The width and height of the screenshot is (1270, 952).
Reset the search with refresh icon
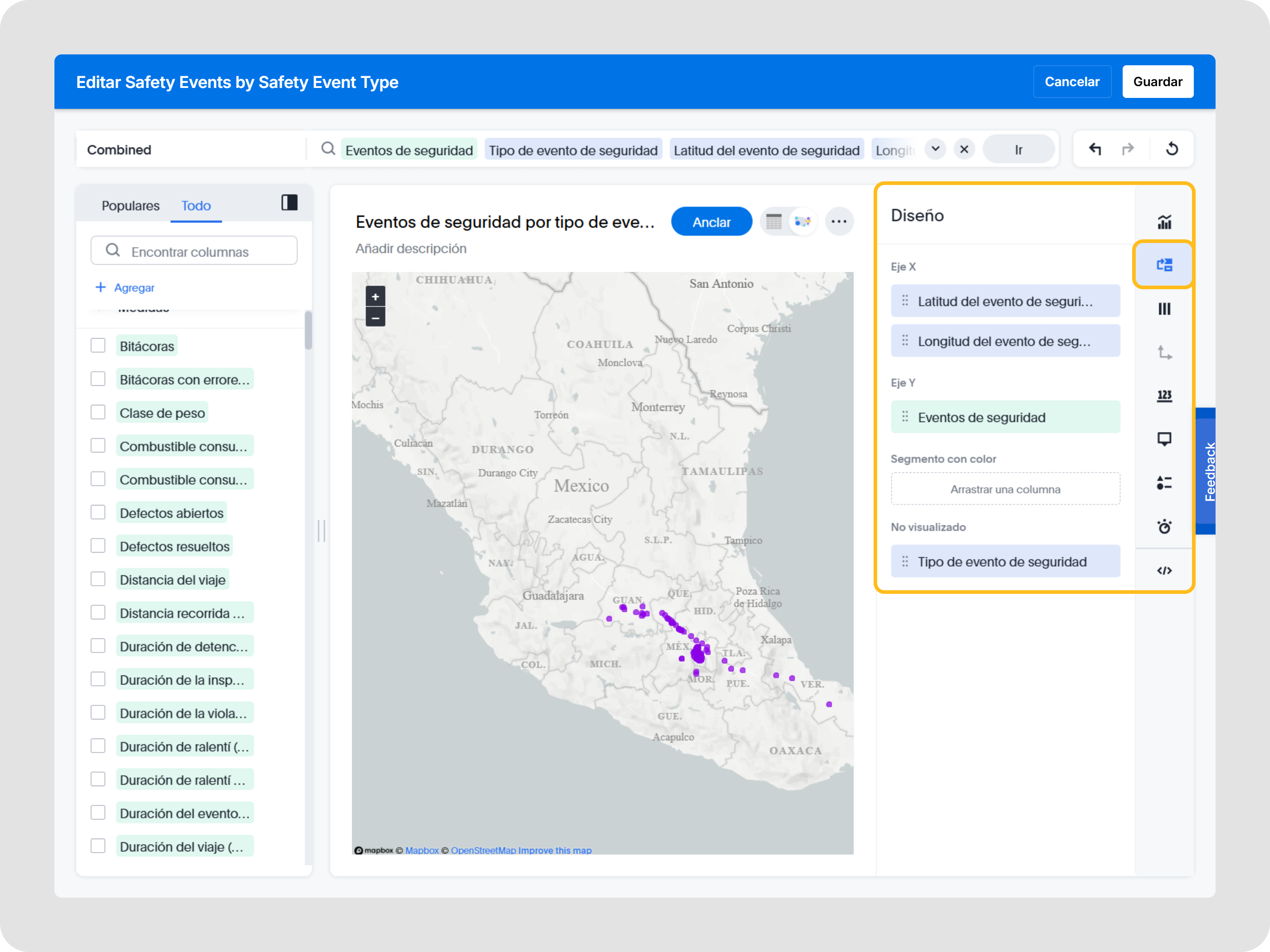click(x=1172, y=149)
